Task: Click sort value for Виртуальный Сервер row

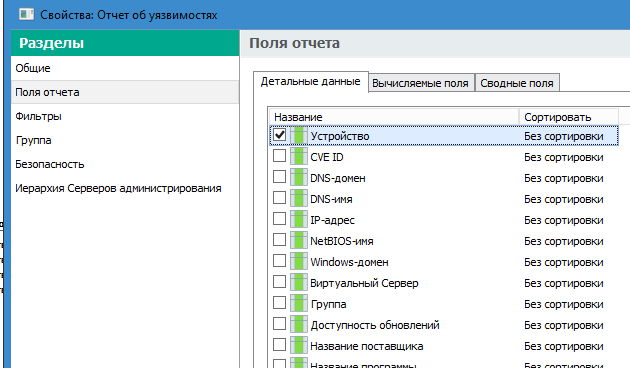Action: tap(564, 283)
